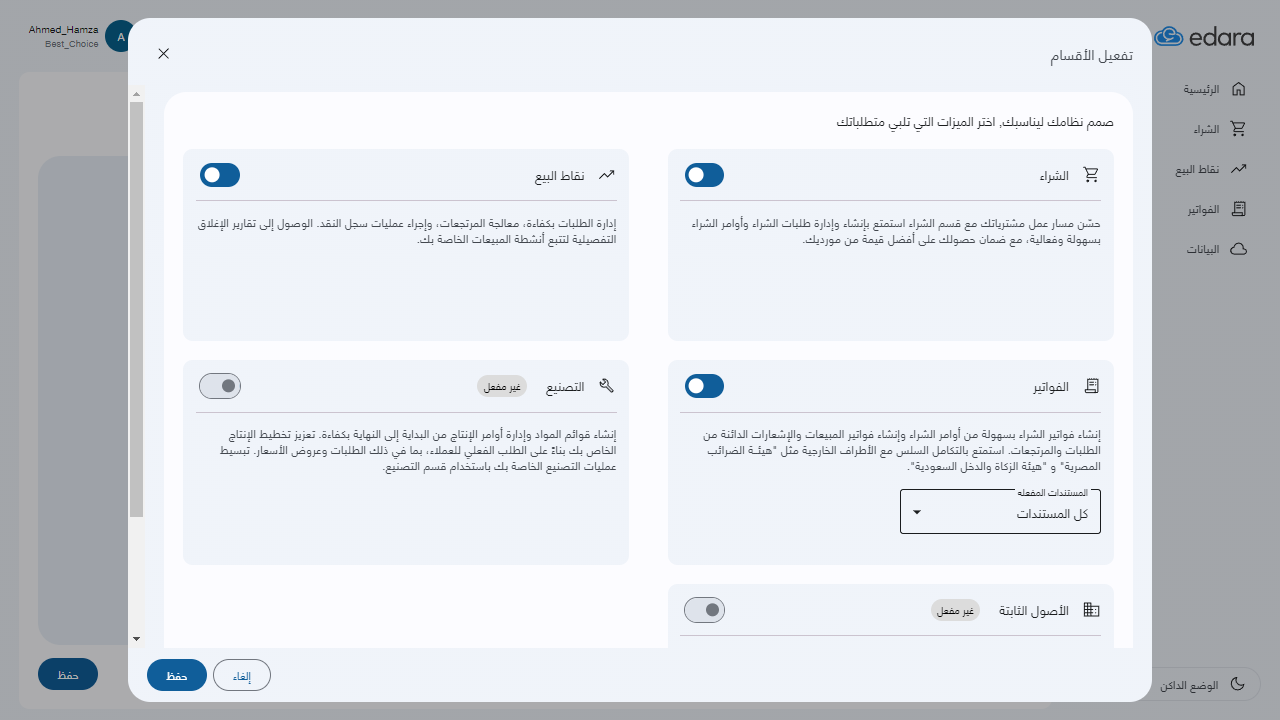Click the background page حفظ button
Screen dimensions: 1280x720
tap(68, 674)
